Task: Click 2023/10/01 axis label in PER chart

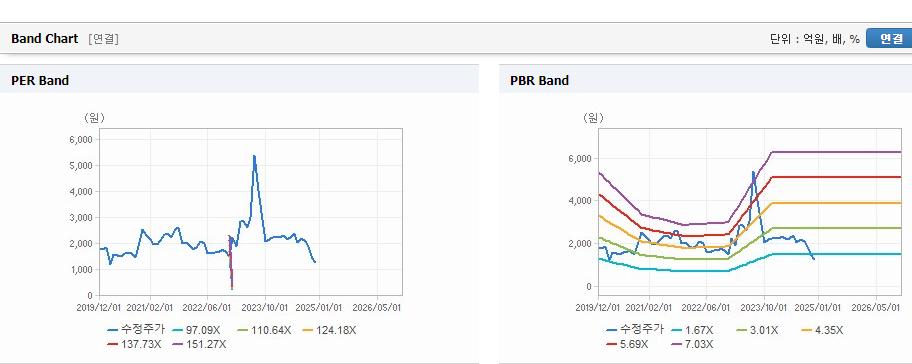Action: (265, 308)
